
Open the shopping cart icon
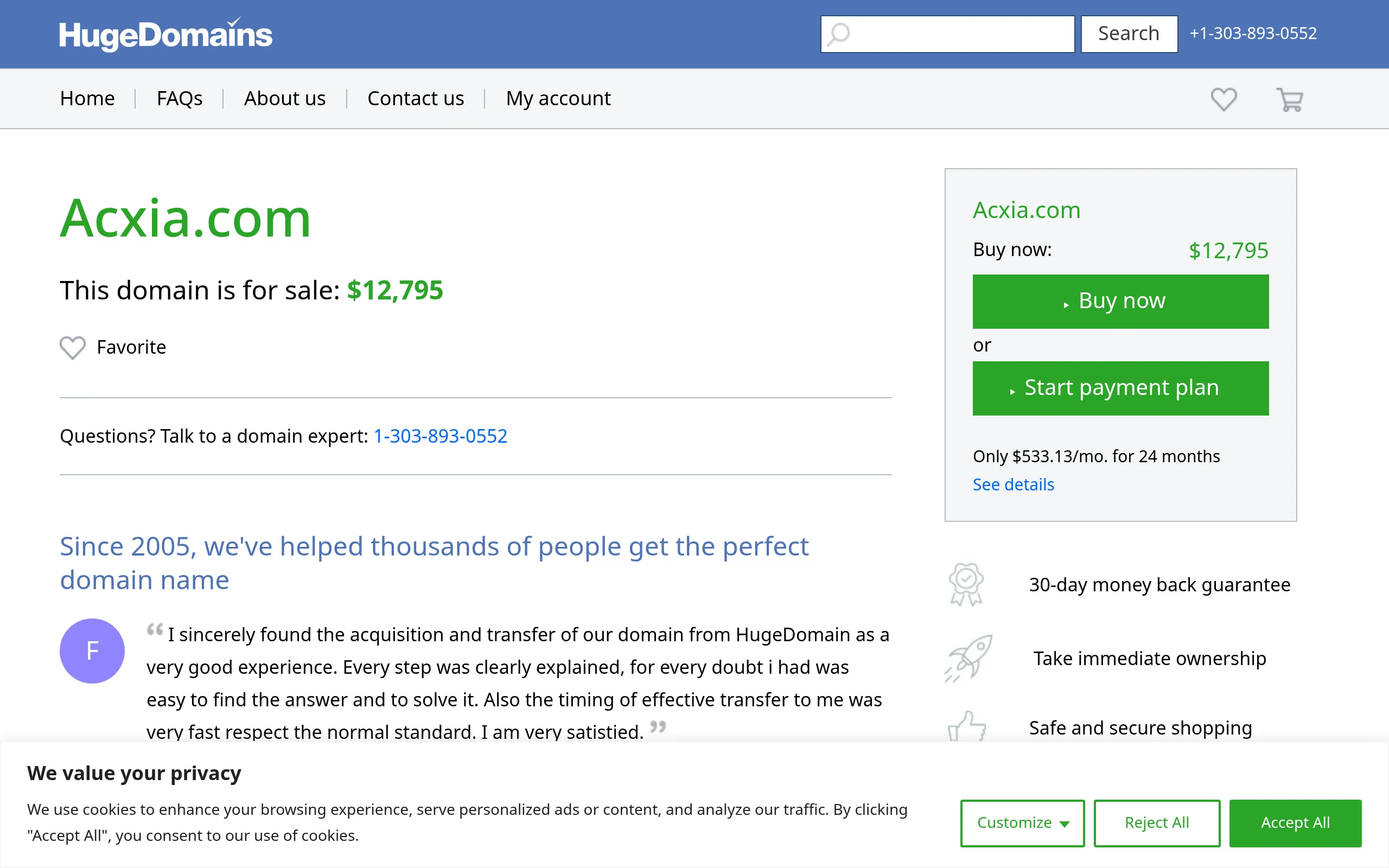point(1289,100)
